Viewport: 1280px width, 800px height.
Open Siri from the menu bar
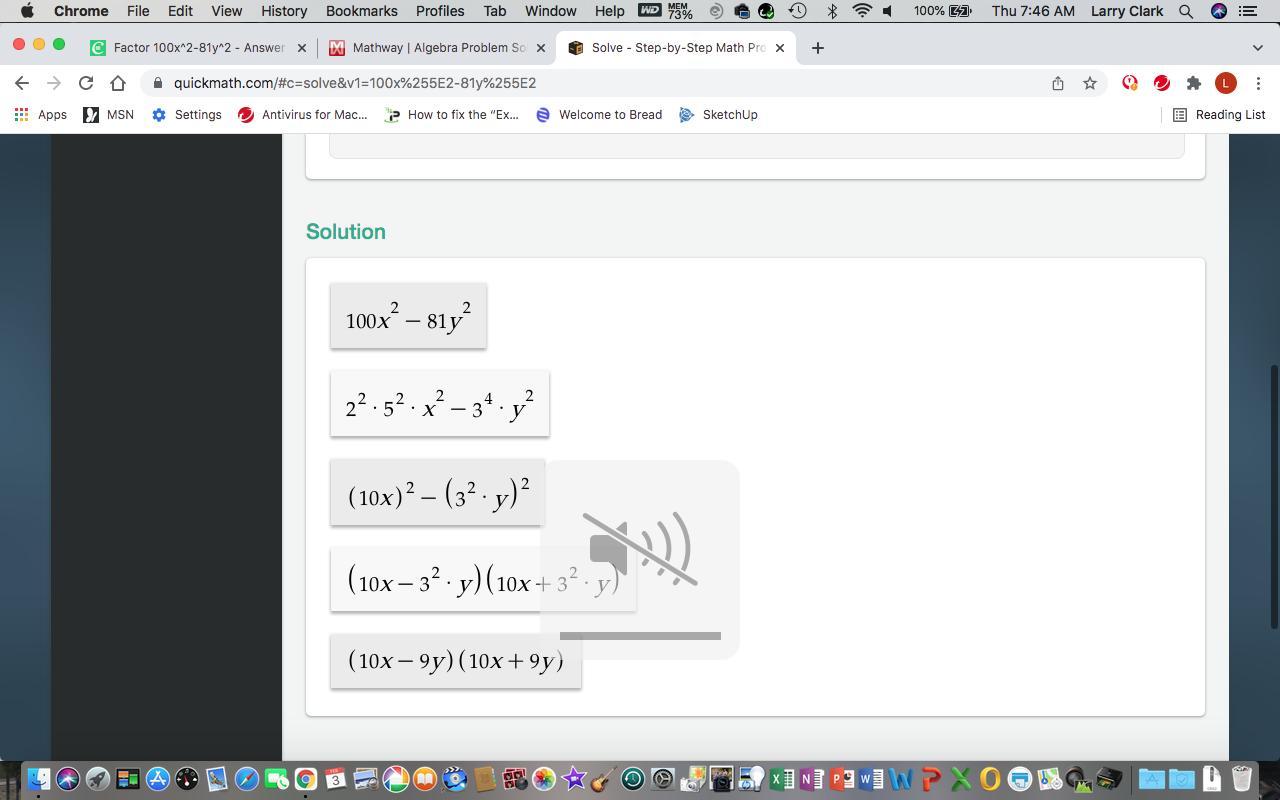pyautogui.click(x=1219, y=11)
